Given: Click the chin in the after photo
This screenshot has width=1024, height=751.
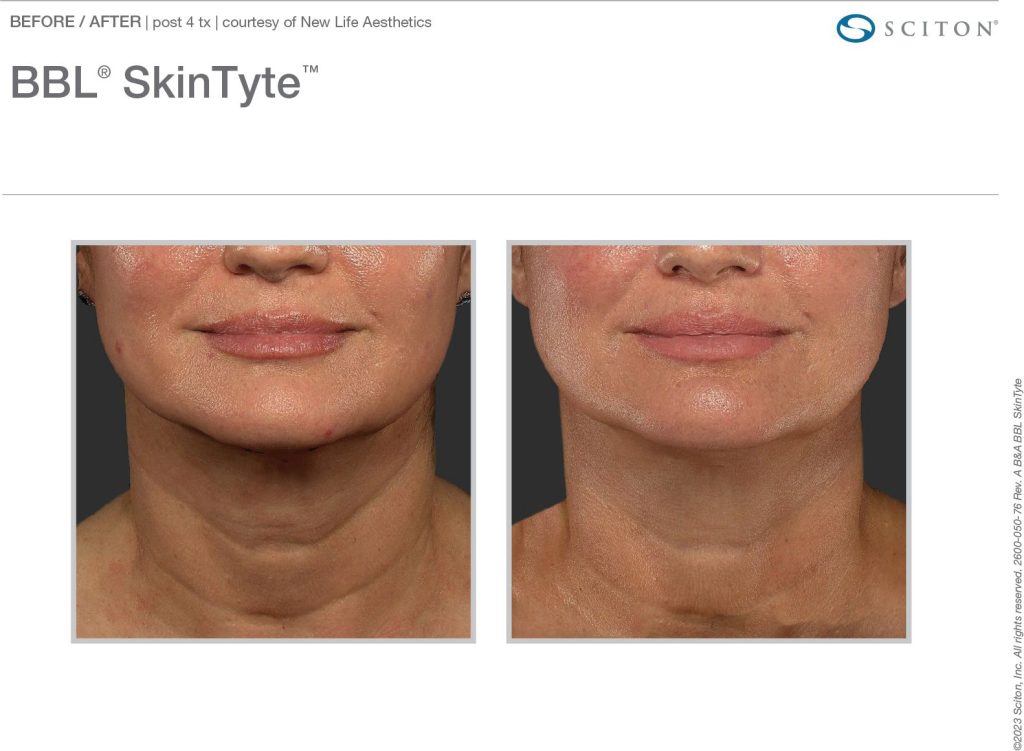Looking at the screenshot, I should tap(711, 408).
